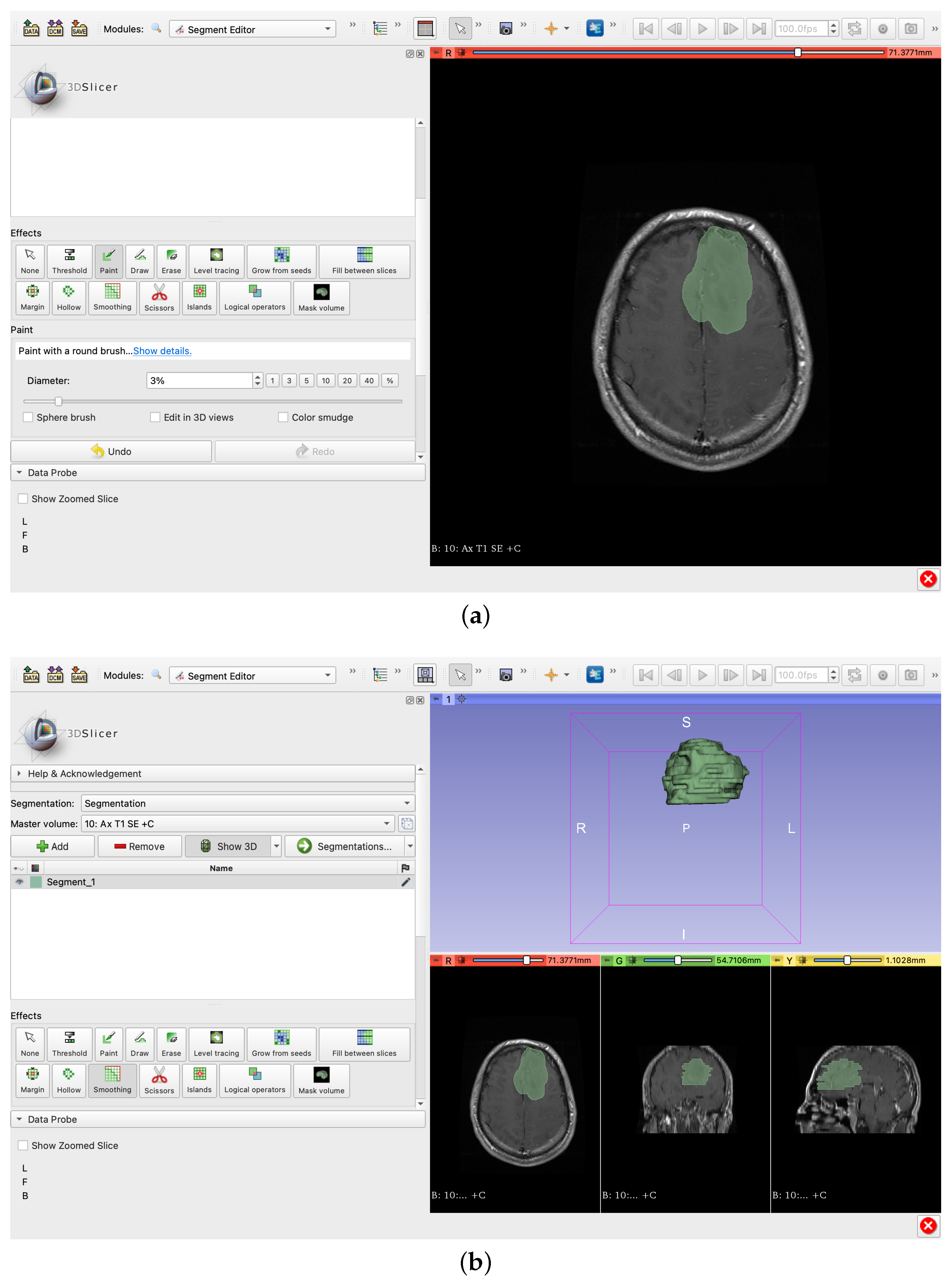The width and height of the screenshot is (952, 1284).
Task: Open the Show details link
Action: click(162, 351)
